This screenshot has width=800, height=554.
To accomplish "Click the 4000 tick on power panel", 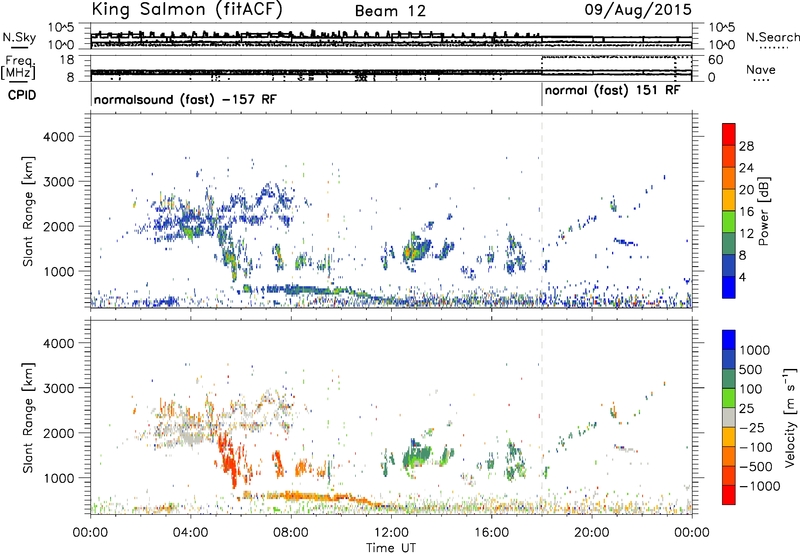I will pyautogui.click(x=58, y=137).
